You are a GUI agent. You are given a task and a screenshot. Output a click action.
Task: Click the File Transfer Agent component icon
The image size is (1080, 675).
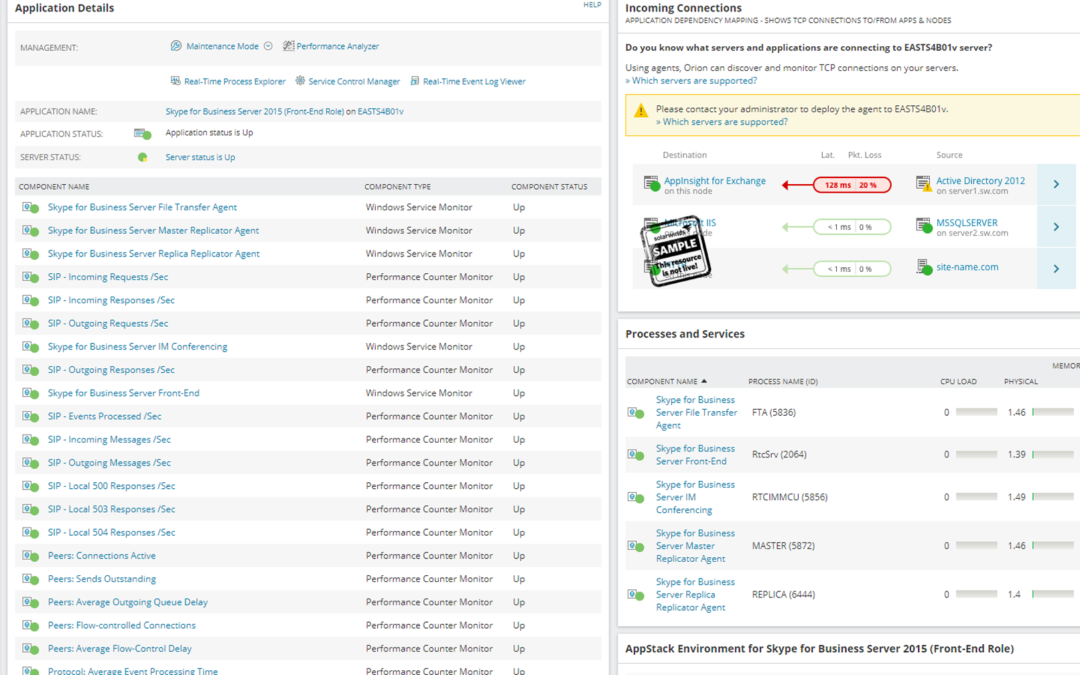(30, 207)
